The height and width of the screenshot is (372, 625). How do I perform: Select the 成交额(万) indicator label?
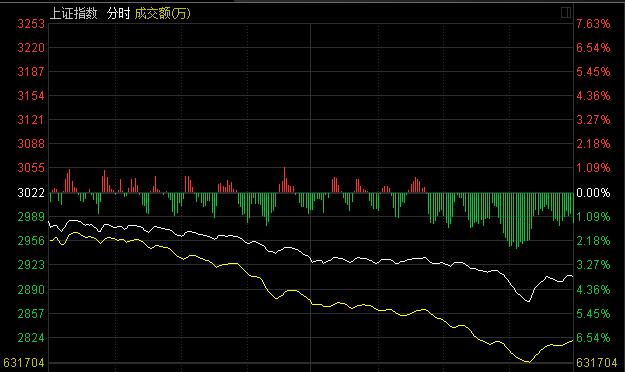point(163,14)
